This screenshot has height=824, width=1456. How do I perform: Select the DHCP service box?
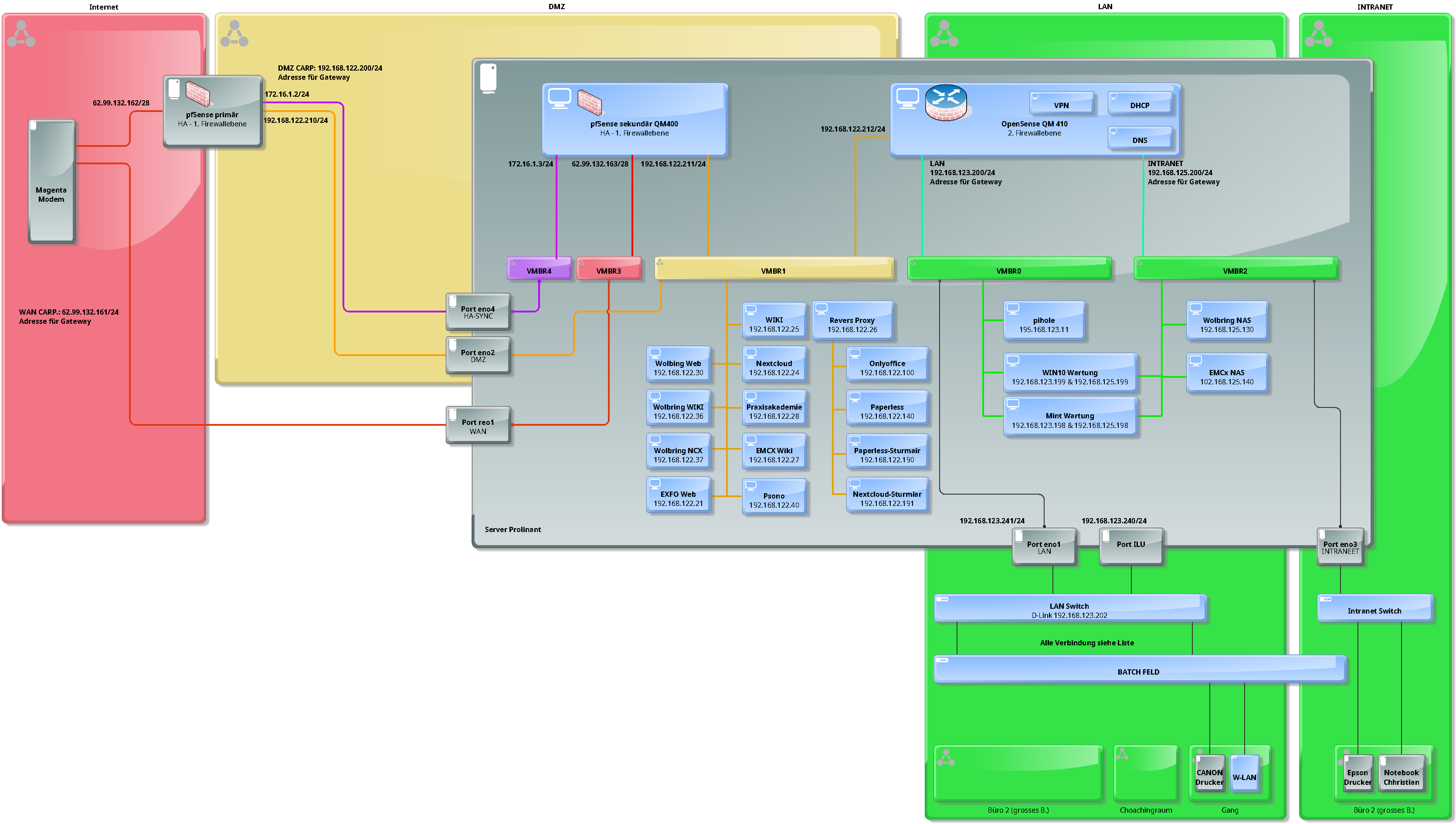tap(1140, 103)
